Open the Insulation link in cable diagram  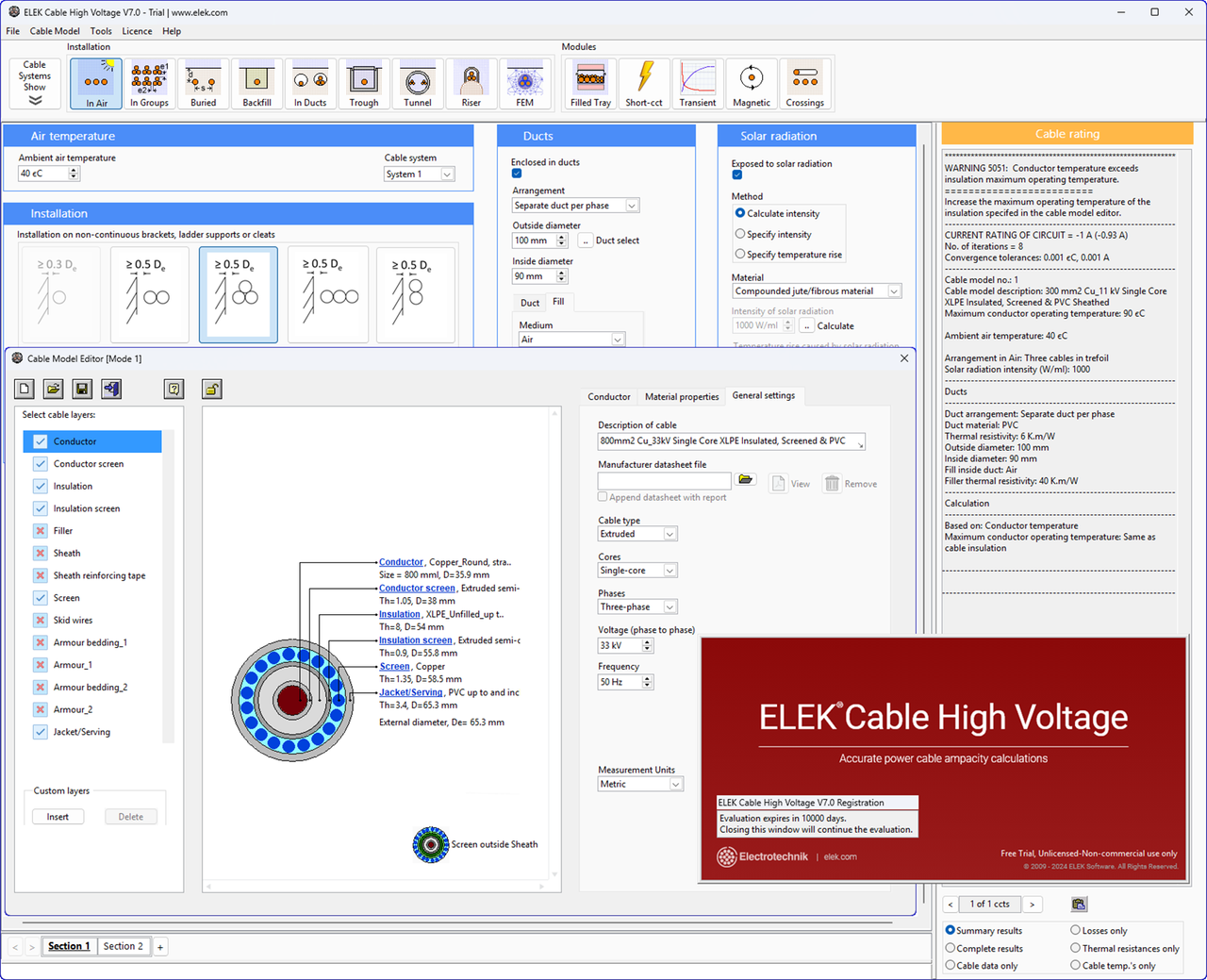[x=400, y=615]
